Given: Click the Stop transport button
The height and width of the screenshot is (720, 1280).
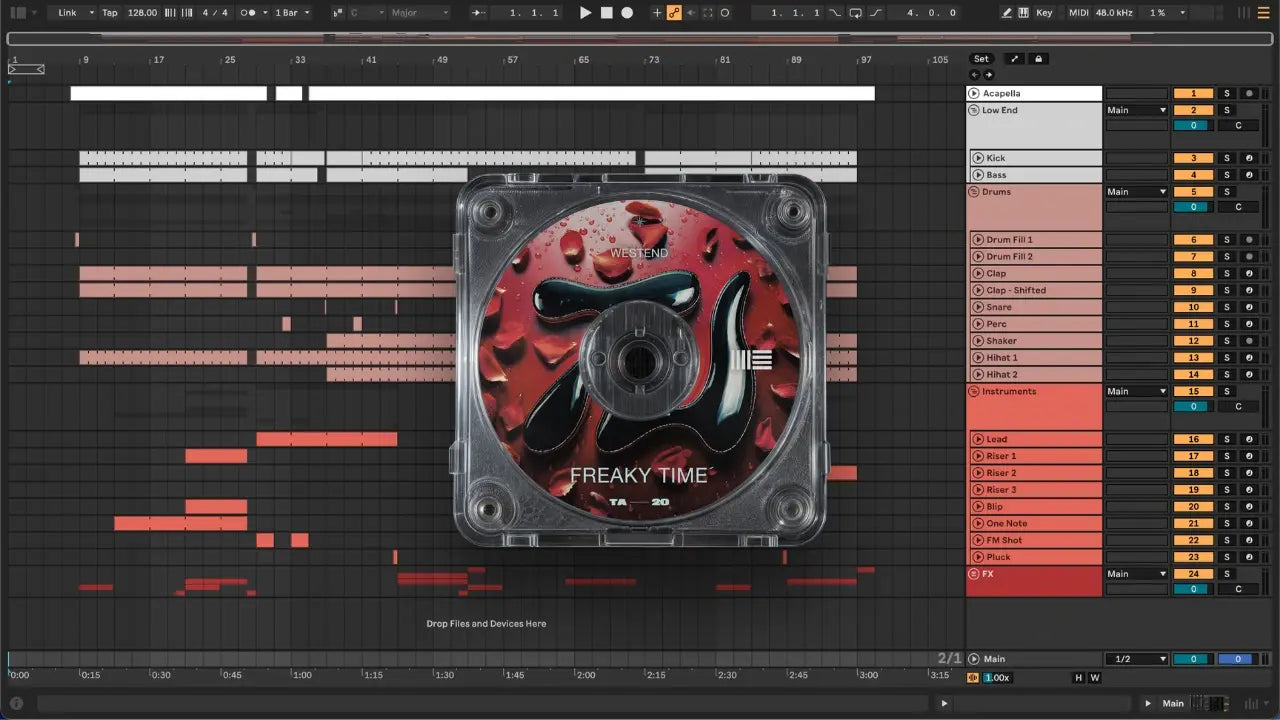Looking at the screenshot, I should pyautogui.click(x=606, y=13).
